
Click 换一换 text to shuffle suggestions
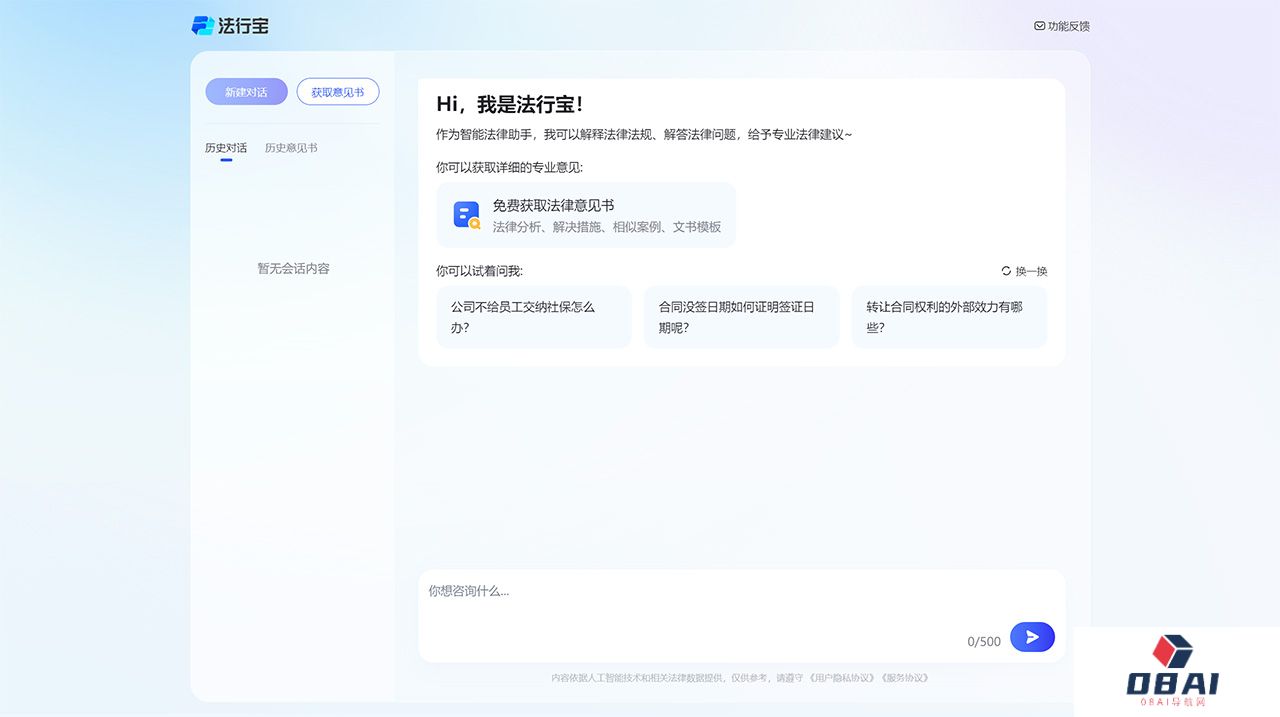[1031, 271]
